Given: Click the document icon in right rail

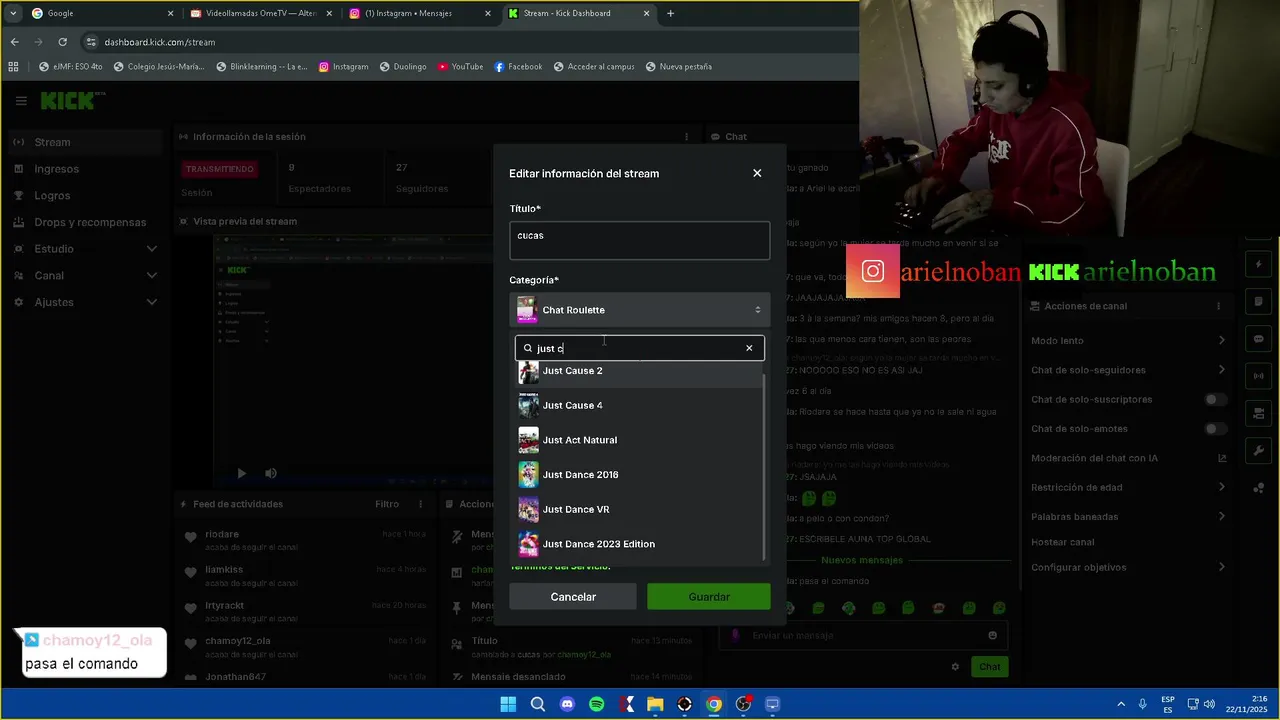Looking at the screenshot, I should 1259,302.
